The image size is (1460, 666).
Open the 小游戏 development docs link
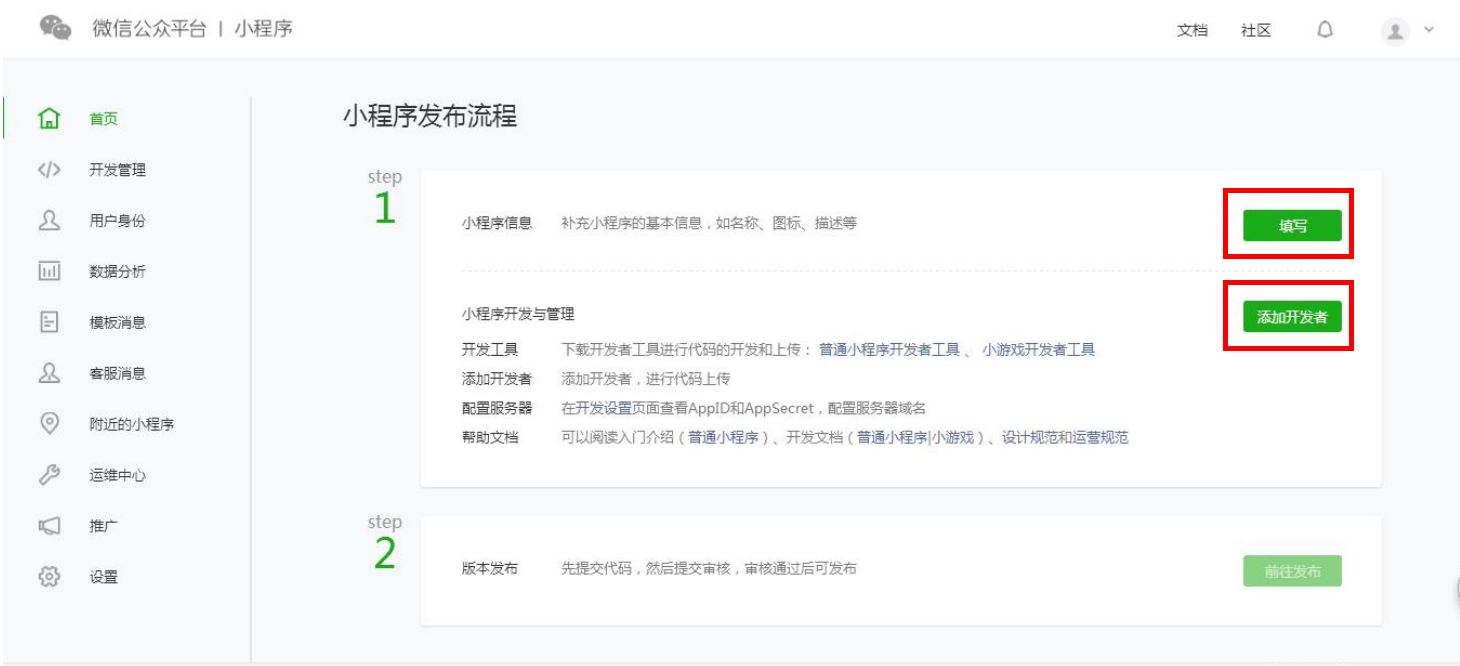click(953, 438)
